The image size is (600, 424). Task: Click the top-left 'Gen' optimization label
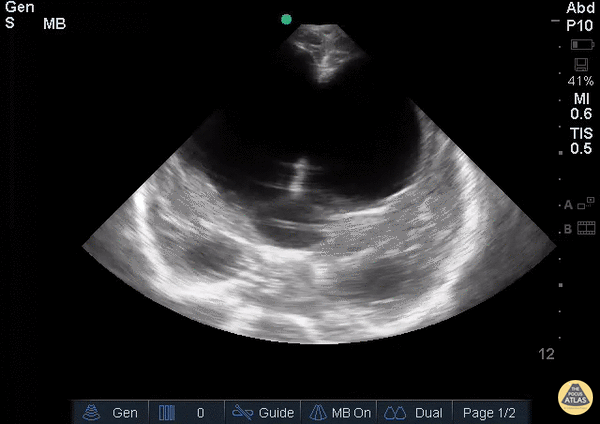click(x=20, y=7)
